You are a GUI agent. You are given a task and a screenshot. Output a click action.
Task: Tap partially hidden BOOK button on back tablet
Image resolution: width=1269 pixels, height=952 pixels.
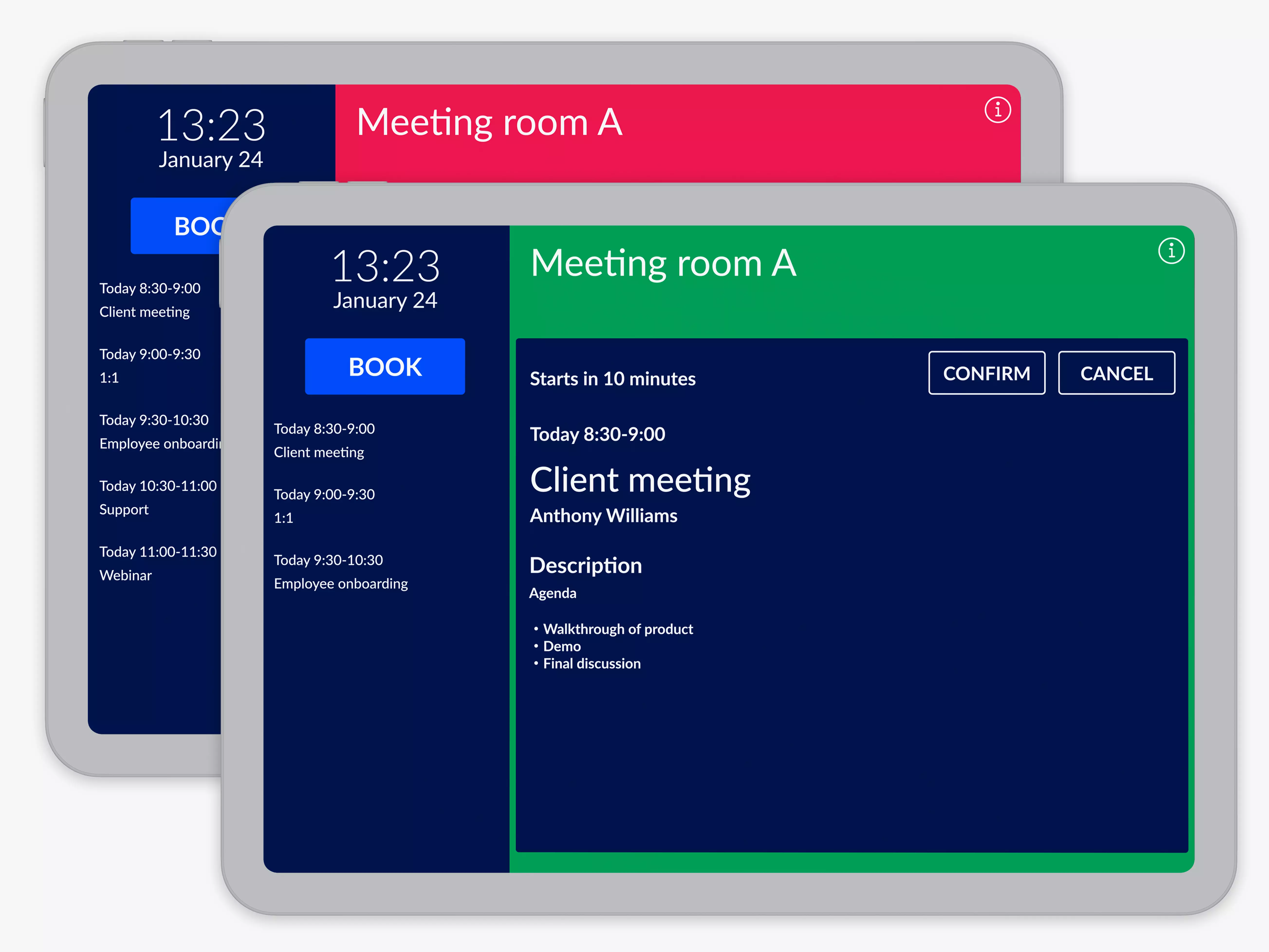(x=177, y=226)
